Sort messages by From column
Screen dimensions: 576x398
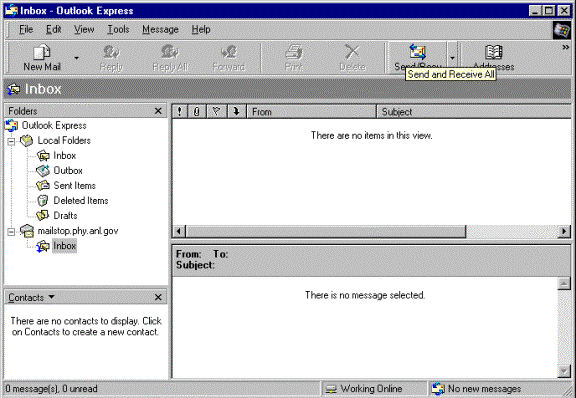pos(312,111)
